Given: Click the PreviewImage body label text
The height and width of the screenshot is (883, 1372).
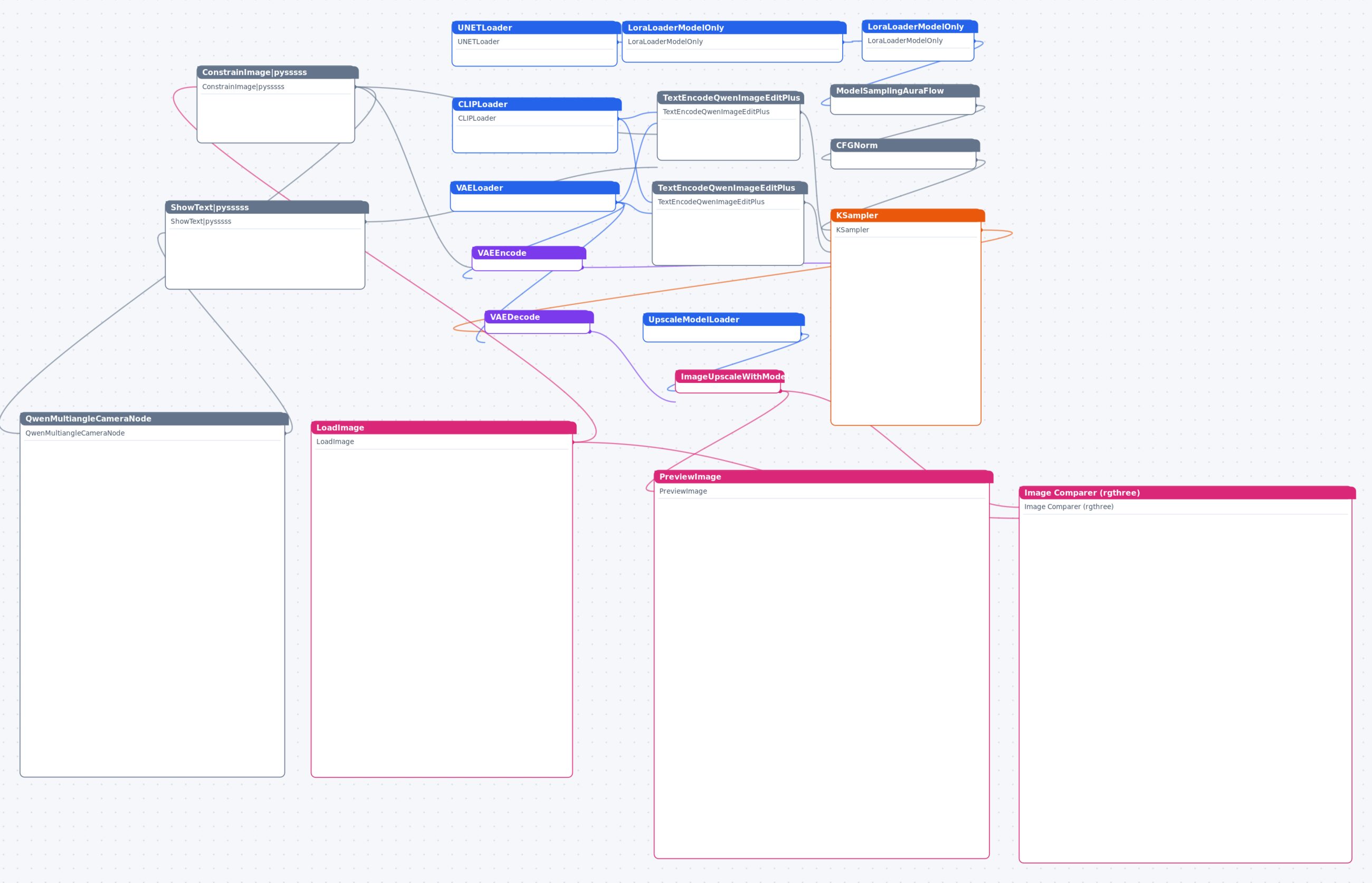Looking at the screenshot, I should pyautogui.click(x=683, y=492).
